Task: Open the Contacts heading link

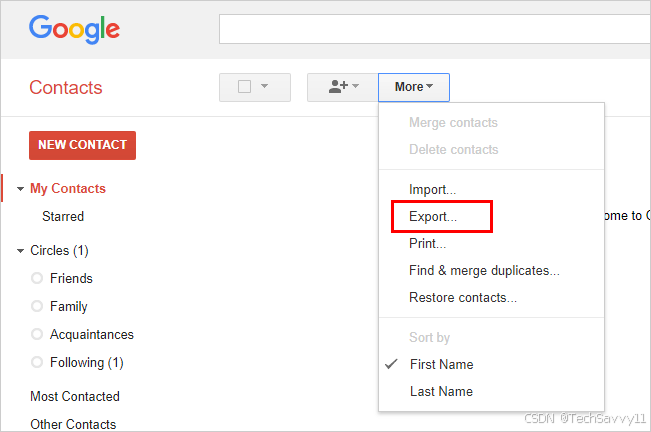Action: pyautogui.click(x=66, y=88)
